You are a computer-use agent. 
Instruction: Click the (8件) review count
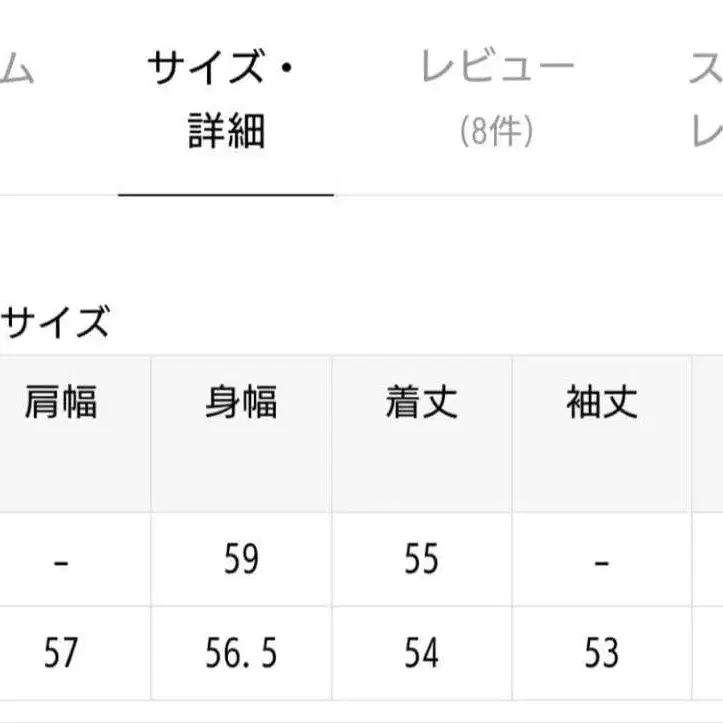pos(497,131)
